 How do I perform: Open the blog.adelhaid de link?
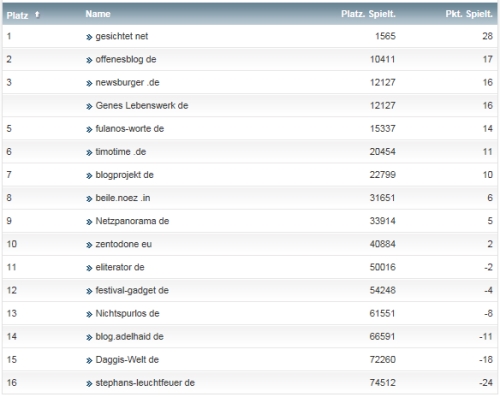(129, 336)
